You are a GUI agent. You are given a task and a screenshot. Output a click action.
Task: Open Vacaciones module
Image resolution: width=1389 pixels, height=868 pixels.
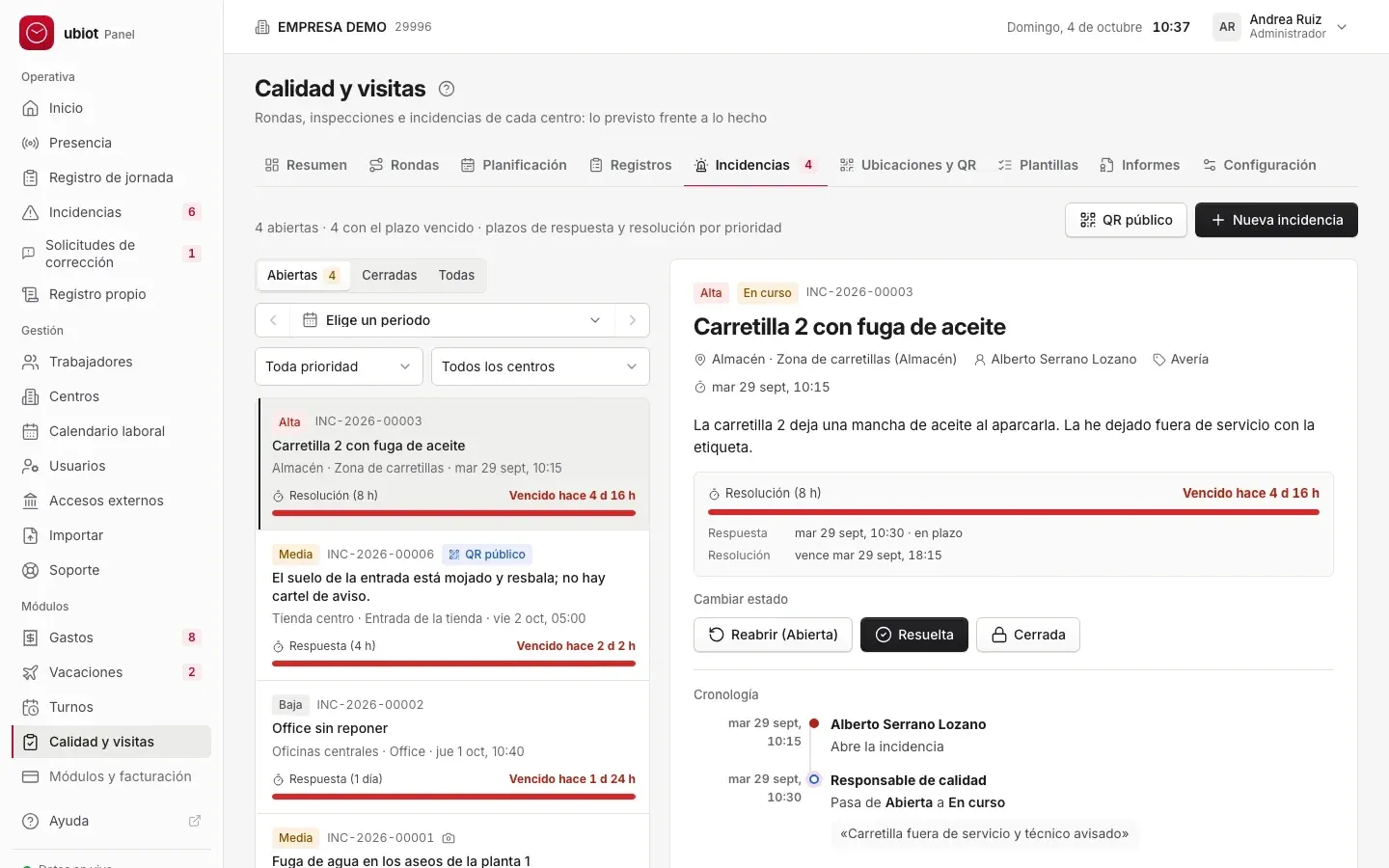tap(111, 672)
